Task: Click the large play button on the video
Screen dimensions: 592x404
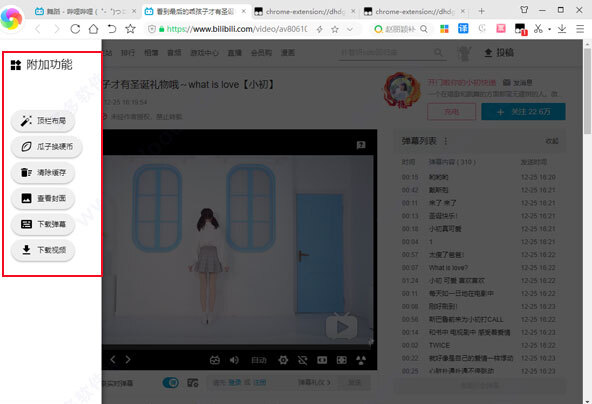Action: click(x=342, y=327)
